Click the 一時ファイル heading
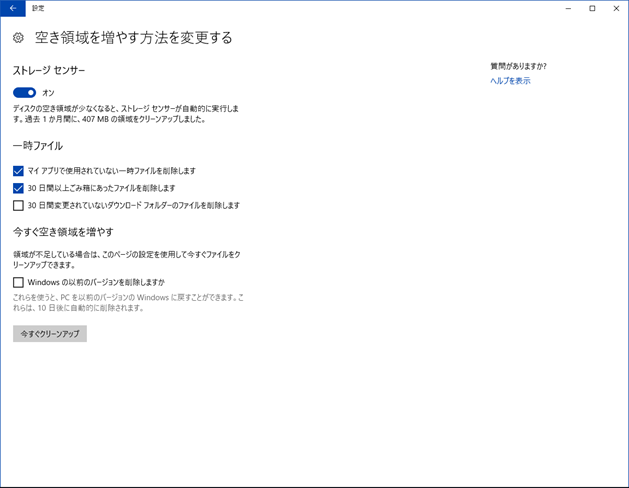The height and width of the screenshot is (488, 629). 38,146
